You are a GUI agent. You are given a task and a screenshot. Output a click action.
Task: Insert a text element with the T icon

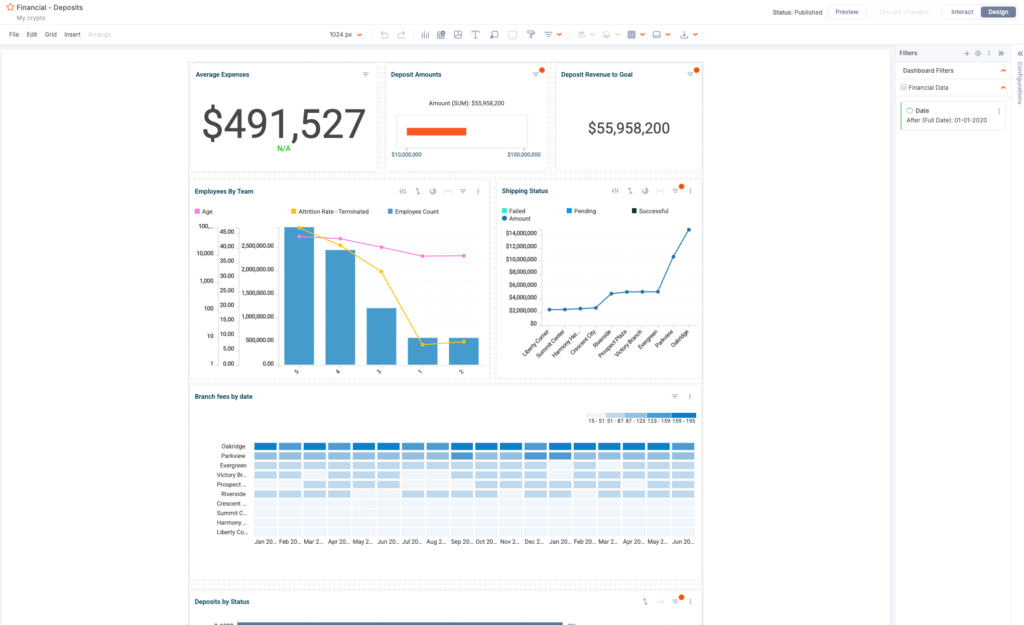coord(475,34)
